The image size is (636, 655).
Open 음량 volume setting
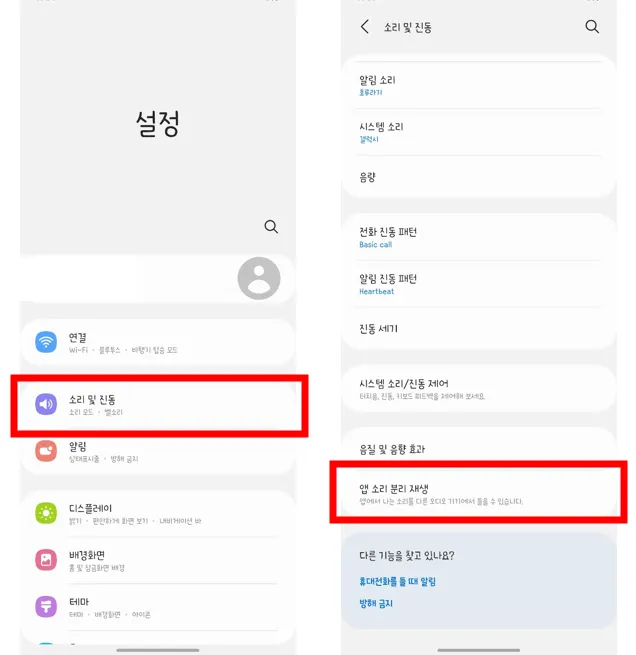point(479,177)
